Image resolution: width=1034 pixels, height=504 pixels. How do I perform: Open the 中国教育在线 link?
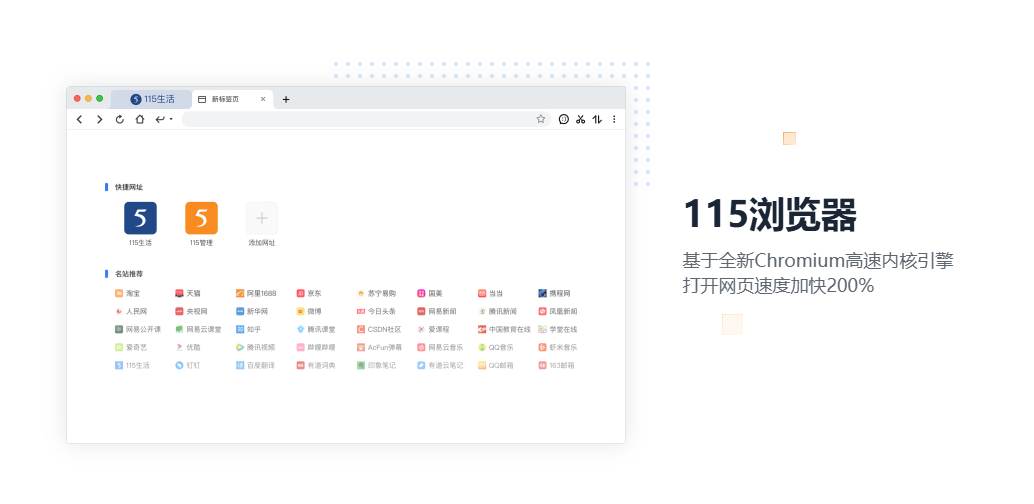[504, 329]
